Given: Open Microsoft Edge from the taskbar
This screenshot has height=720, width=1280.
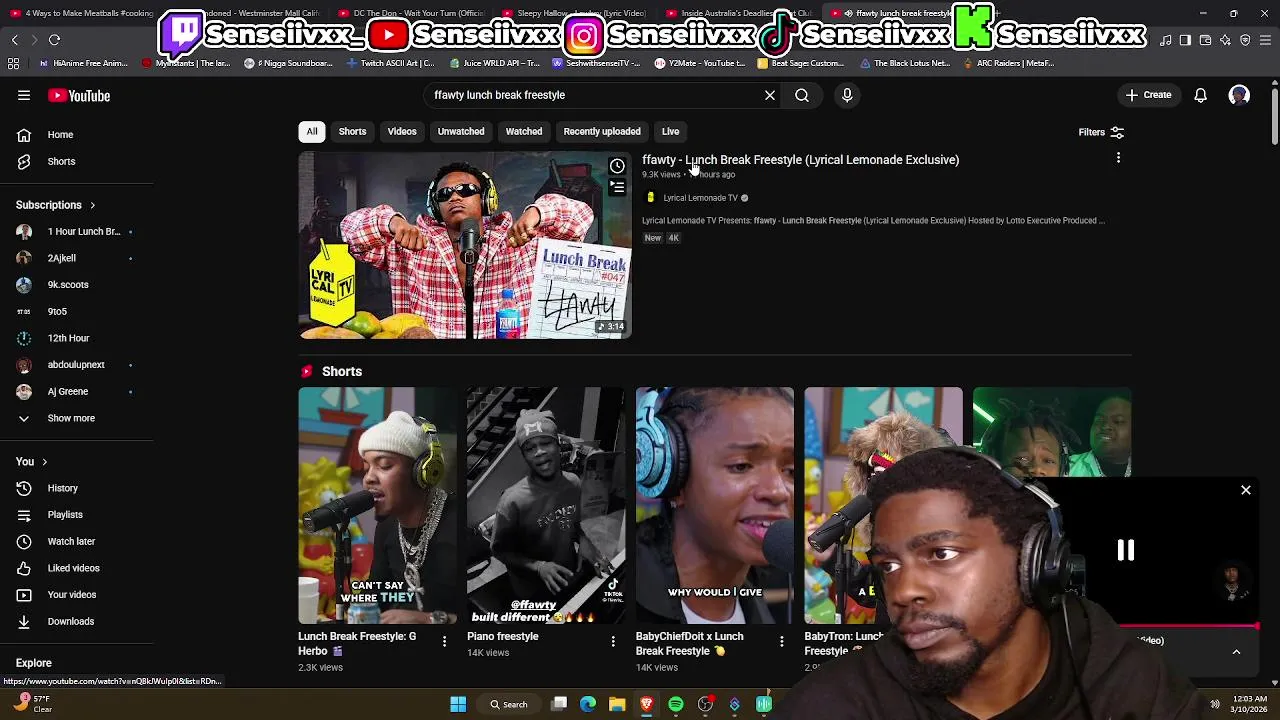Looking at the screenshot, I should coord(588,704).
